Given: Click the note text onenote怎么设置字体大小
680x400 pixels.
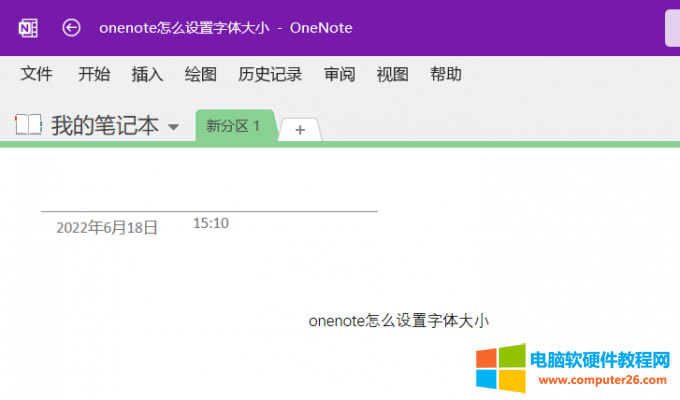Looking at the screenshot, I should (x=398, y=321).
